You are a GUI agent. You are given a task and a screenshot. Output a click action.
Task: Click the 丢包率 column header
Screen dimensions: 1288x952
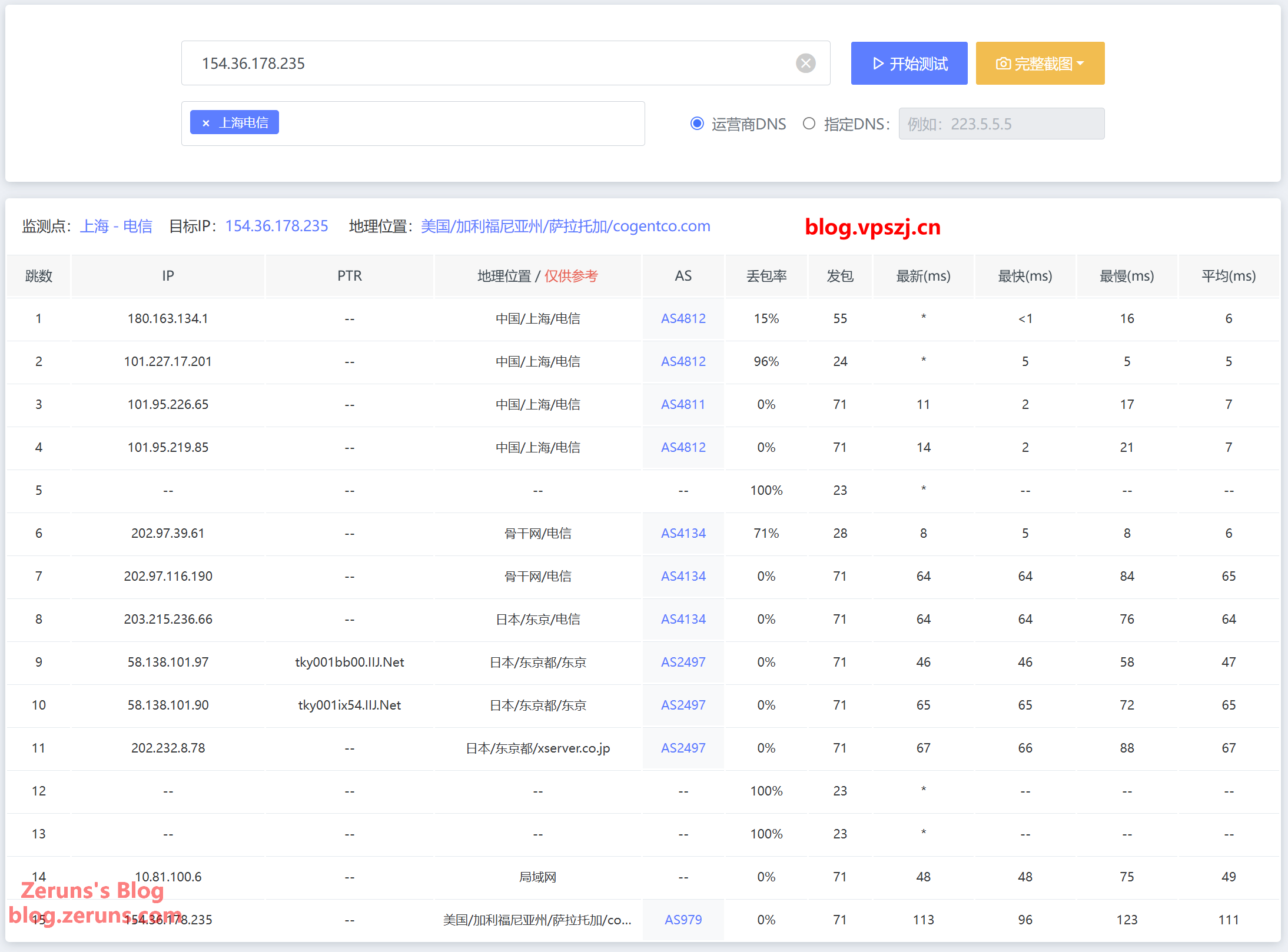click(766, 276)
